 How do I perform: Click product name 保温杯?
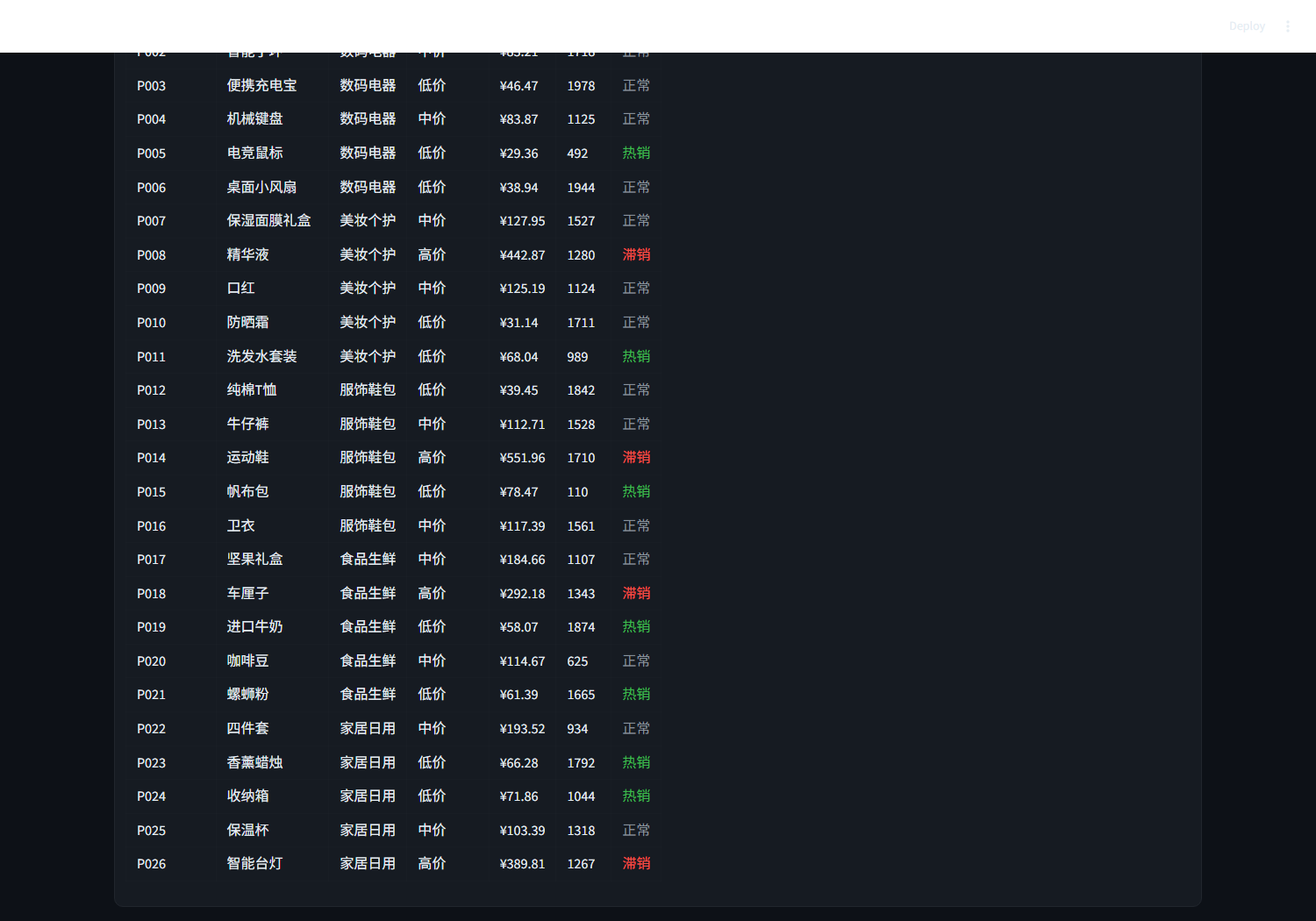(247, 831)
